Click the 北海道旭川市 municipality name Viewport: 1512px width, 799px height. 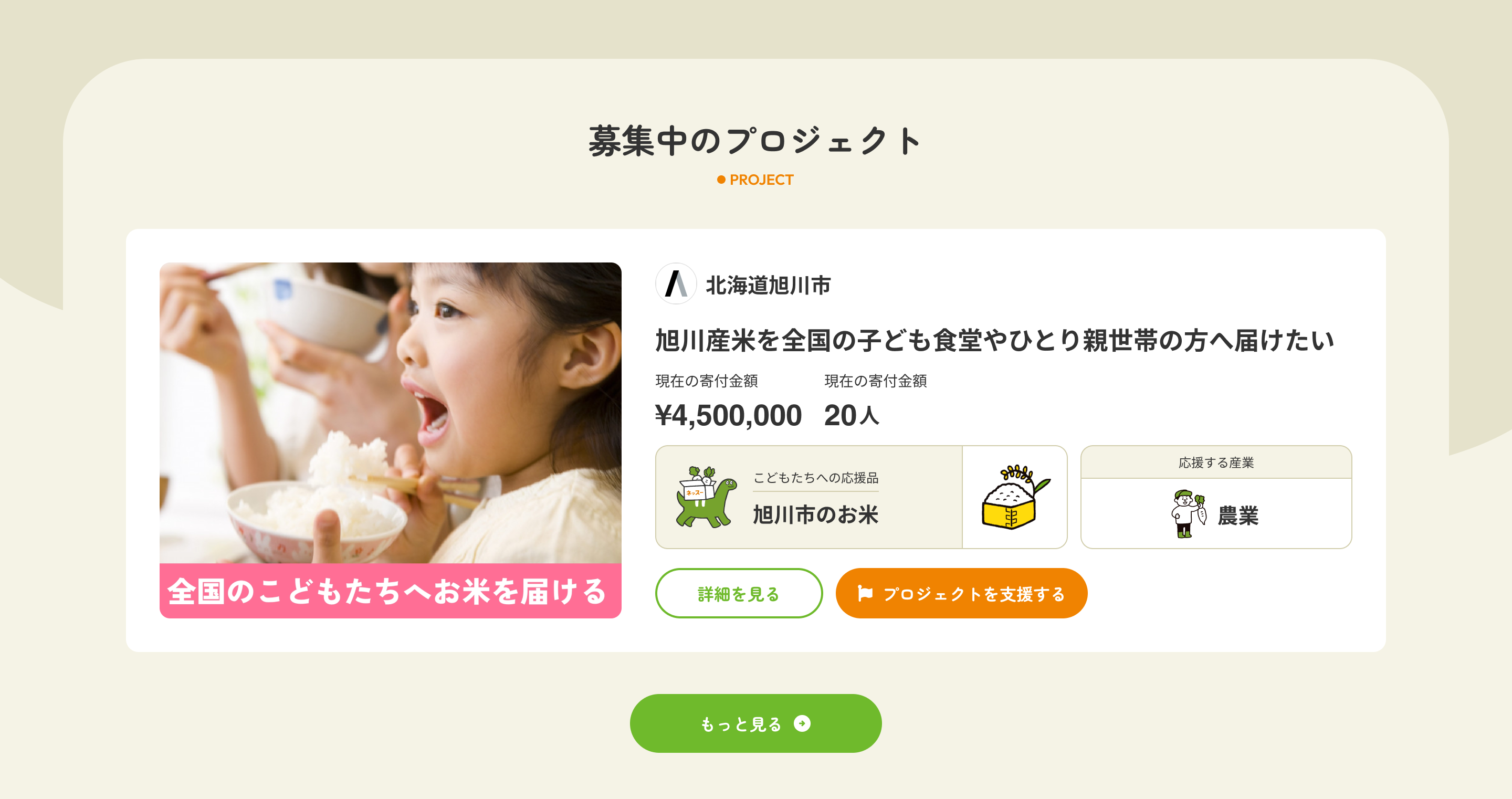768,285
